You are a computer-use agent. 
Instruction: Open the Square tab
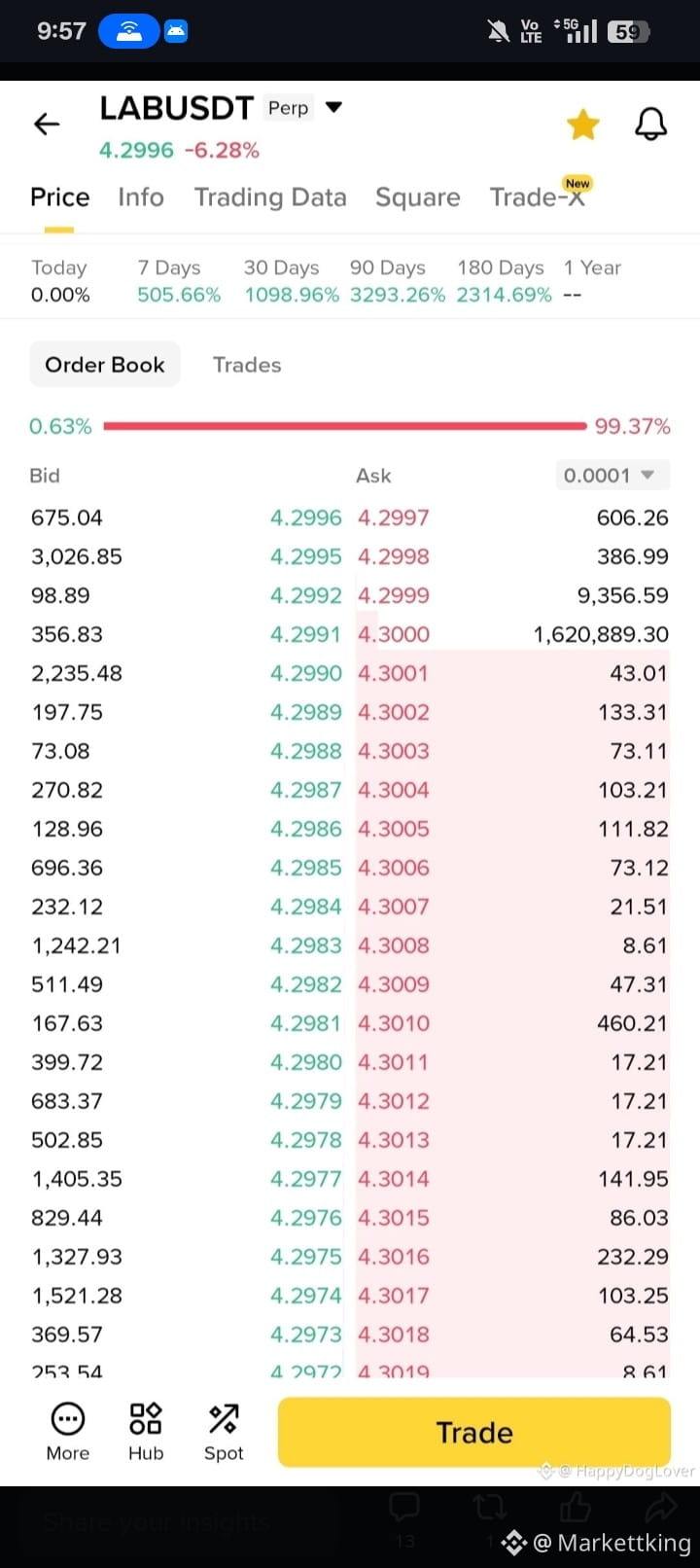[x=418, y=197]
